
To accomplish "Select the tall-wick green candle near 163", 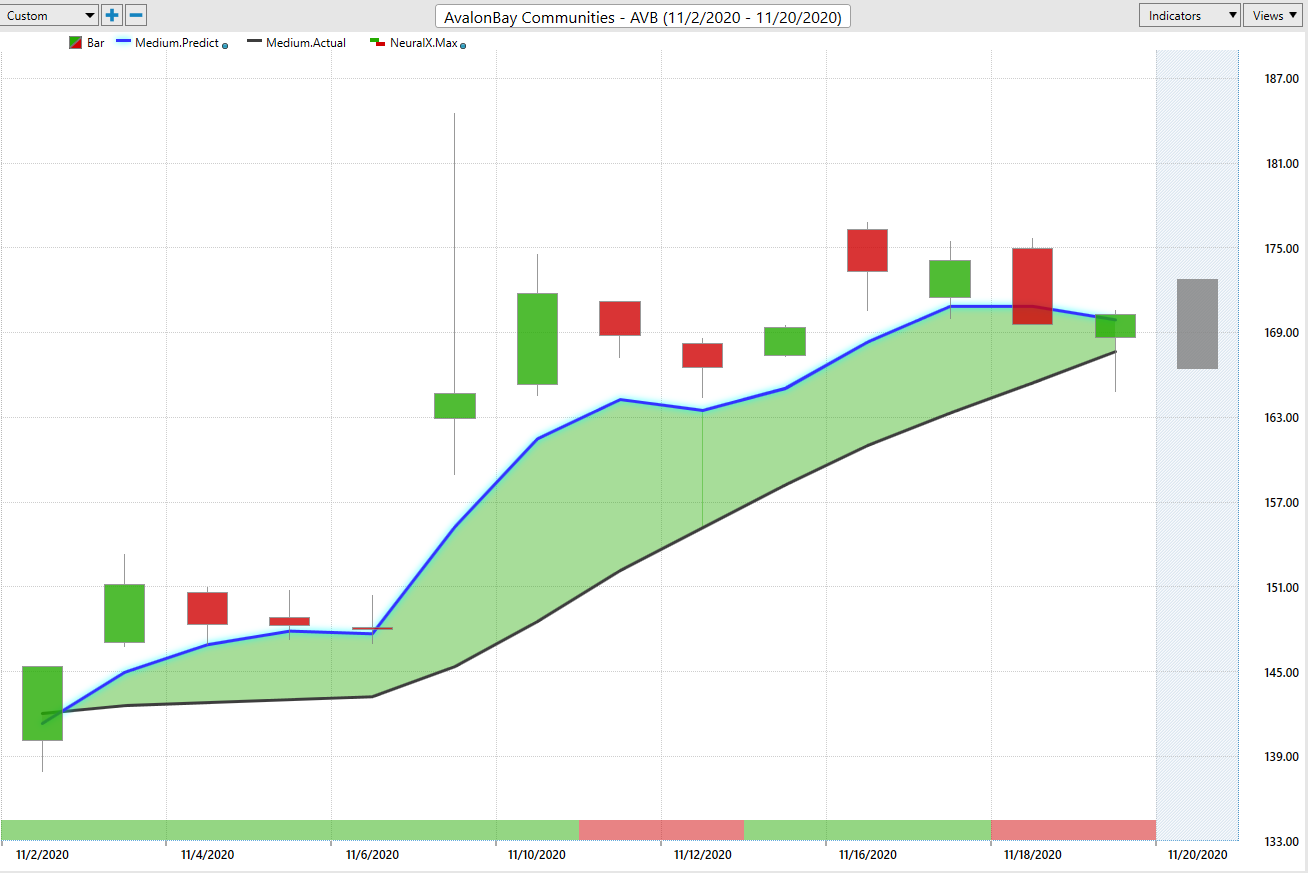I will pos(455,405).
